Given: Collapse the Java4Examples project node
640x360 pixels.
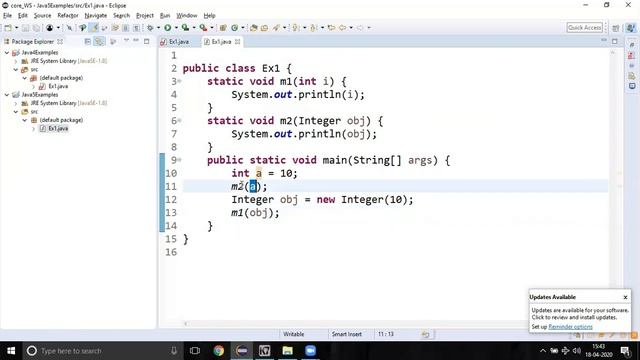Looking at the screenshot, I should 7,53.
